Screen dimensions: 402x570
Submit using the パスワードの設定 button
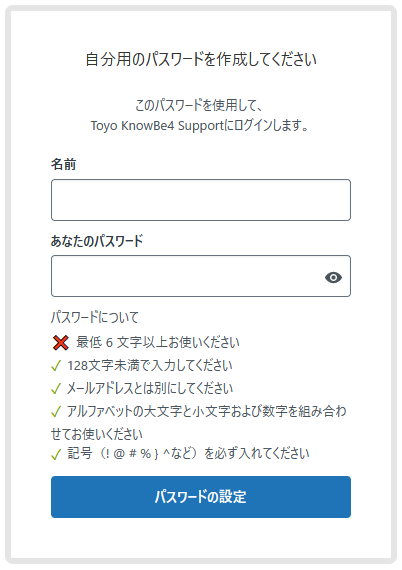tap(201, 497)
